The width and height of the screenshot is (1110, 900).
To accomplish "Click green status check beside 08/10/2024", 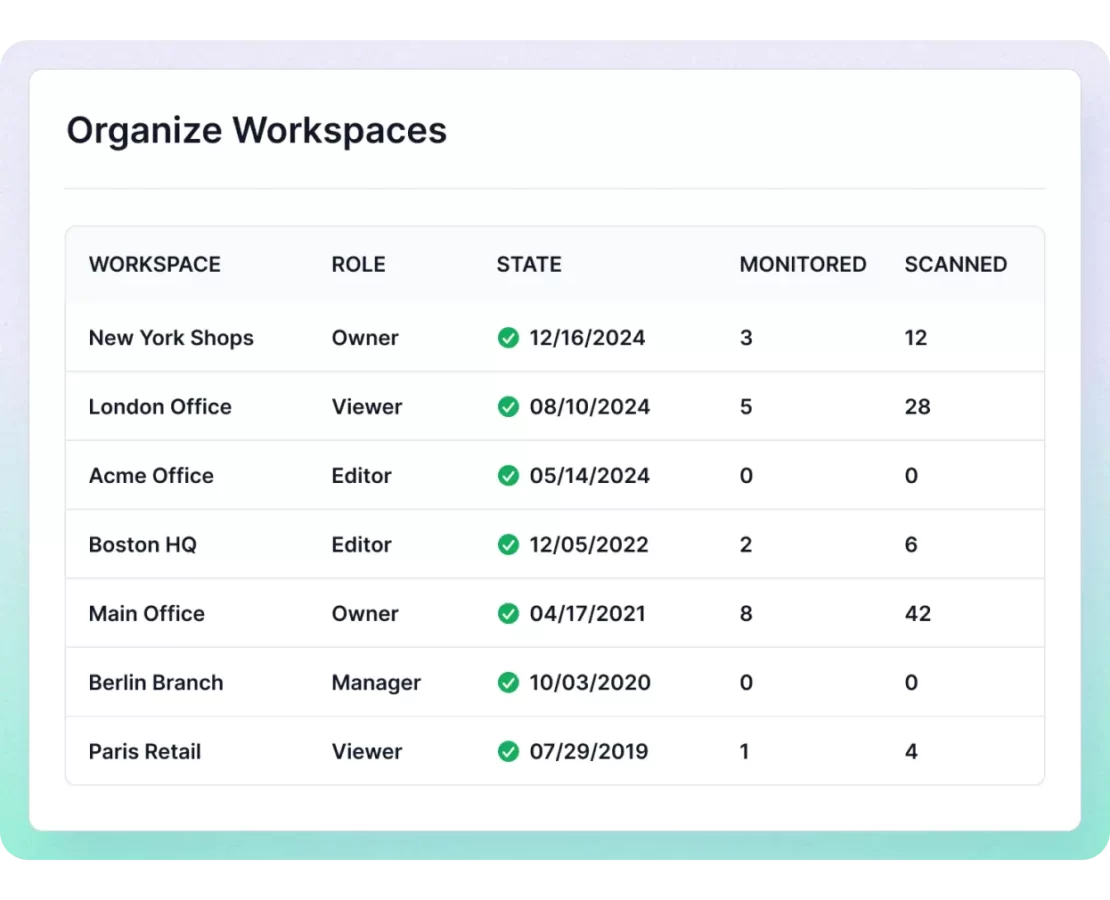I will point(508,407).
